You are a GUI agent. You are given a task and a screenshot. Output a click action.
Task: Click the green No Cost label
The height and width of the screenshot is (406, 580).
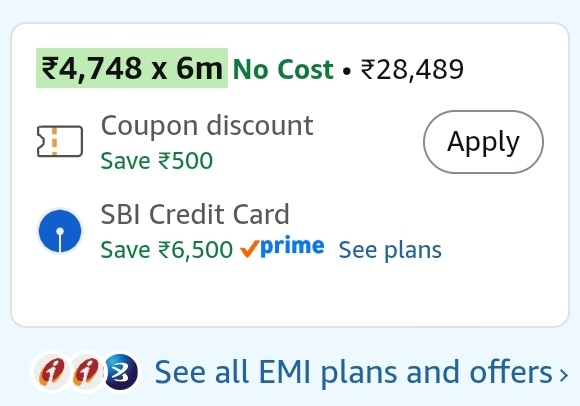pyautogui.click(x=283, y=69)
